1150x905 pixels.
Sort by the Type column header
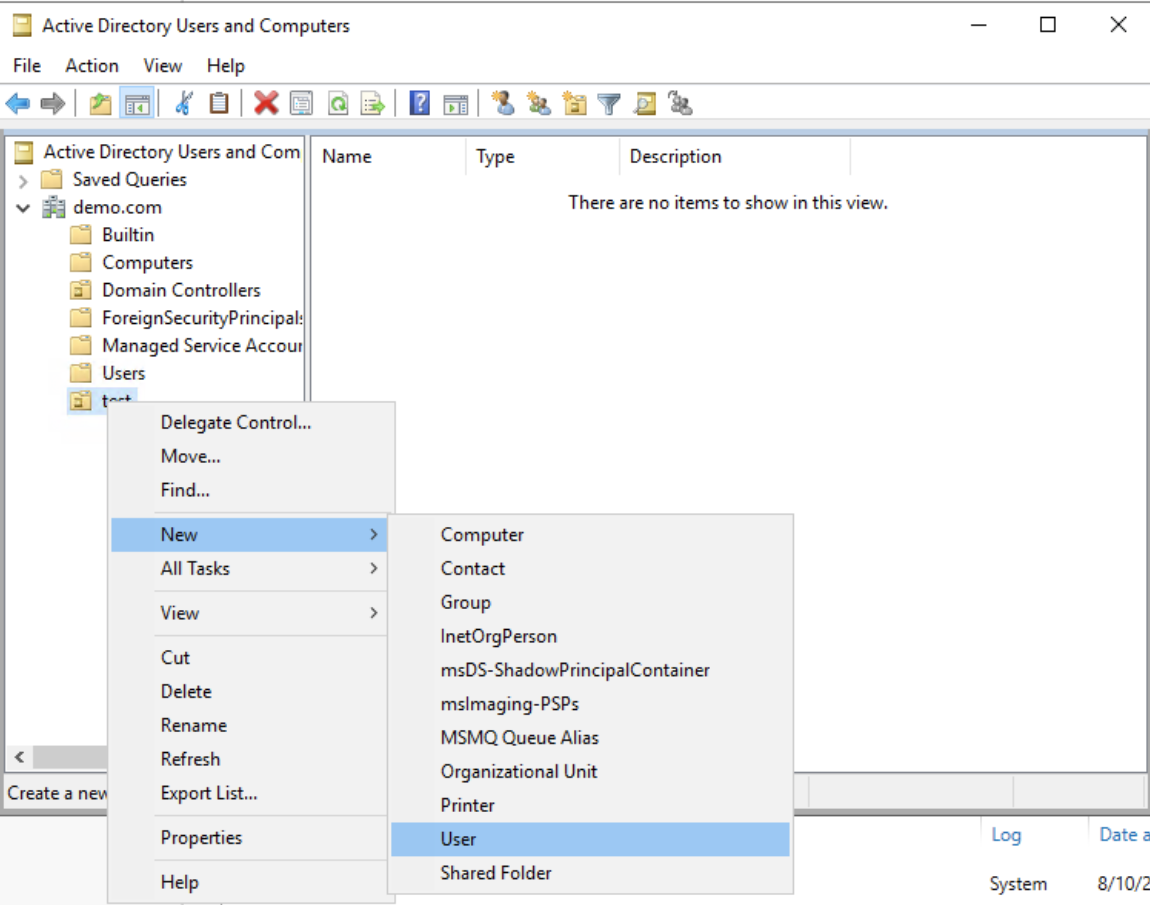[543, 156]
